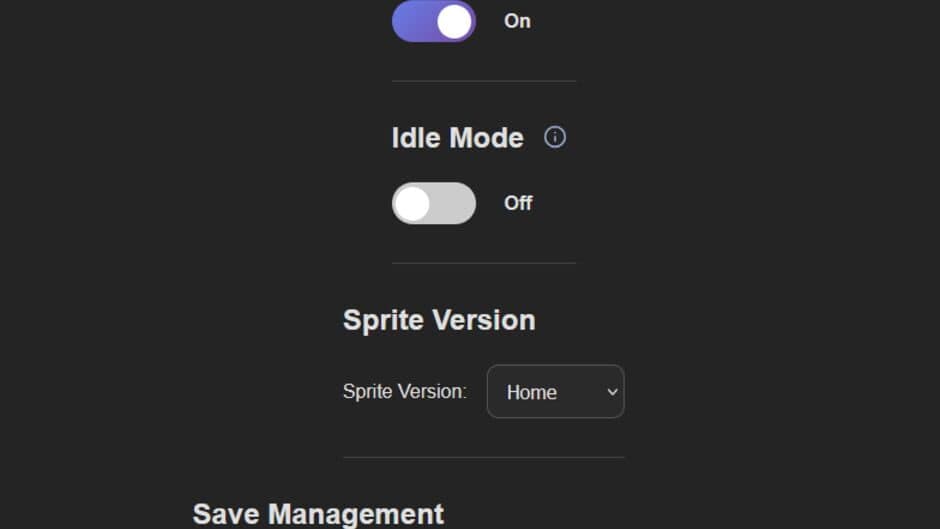Click white knob of the purple On switch
Image resolution: width=940 pixels, height=529 pixels.
(x=454, y=22)
